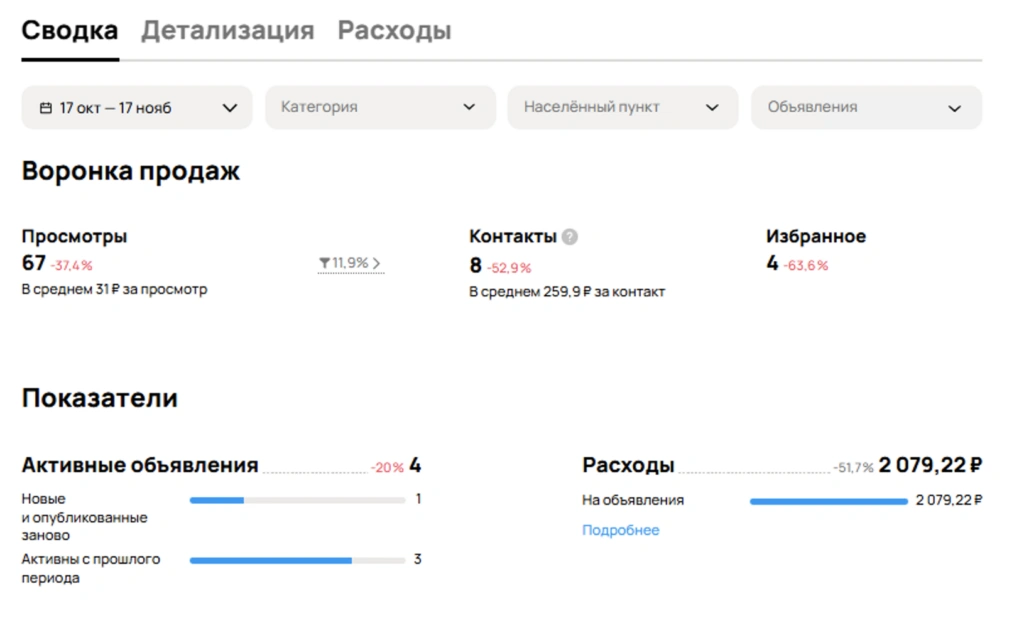The image size is (1024, 618).
Task: Click the Контакты value 8
Action: (475, 266)
